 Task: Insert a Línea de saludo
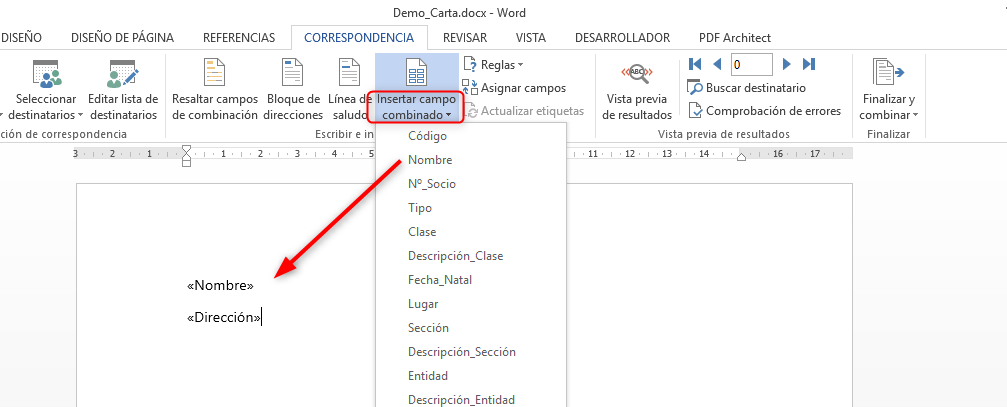349,75
